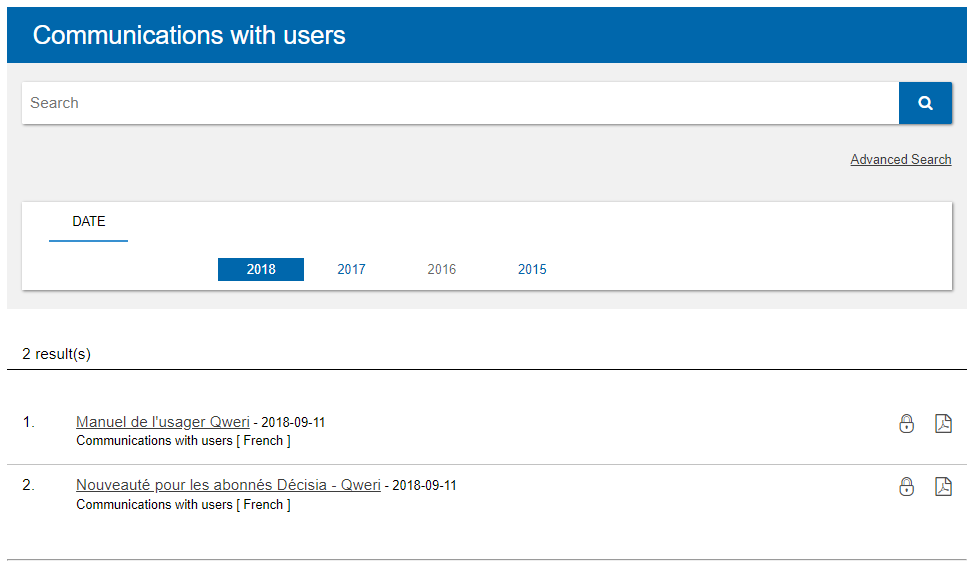Choose the greyed 2016 year filter
This screenshot has width=974, height=566.
click(x=441, y=269)
